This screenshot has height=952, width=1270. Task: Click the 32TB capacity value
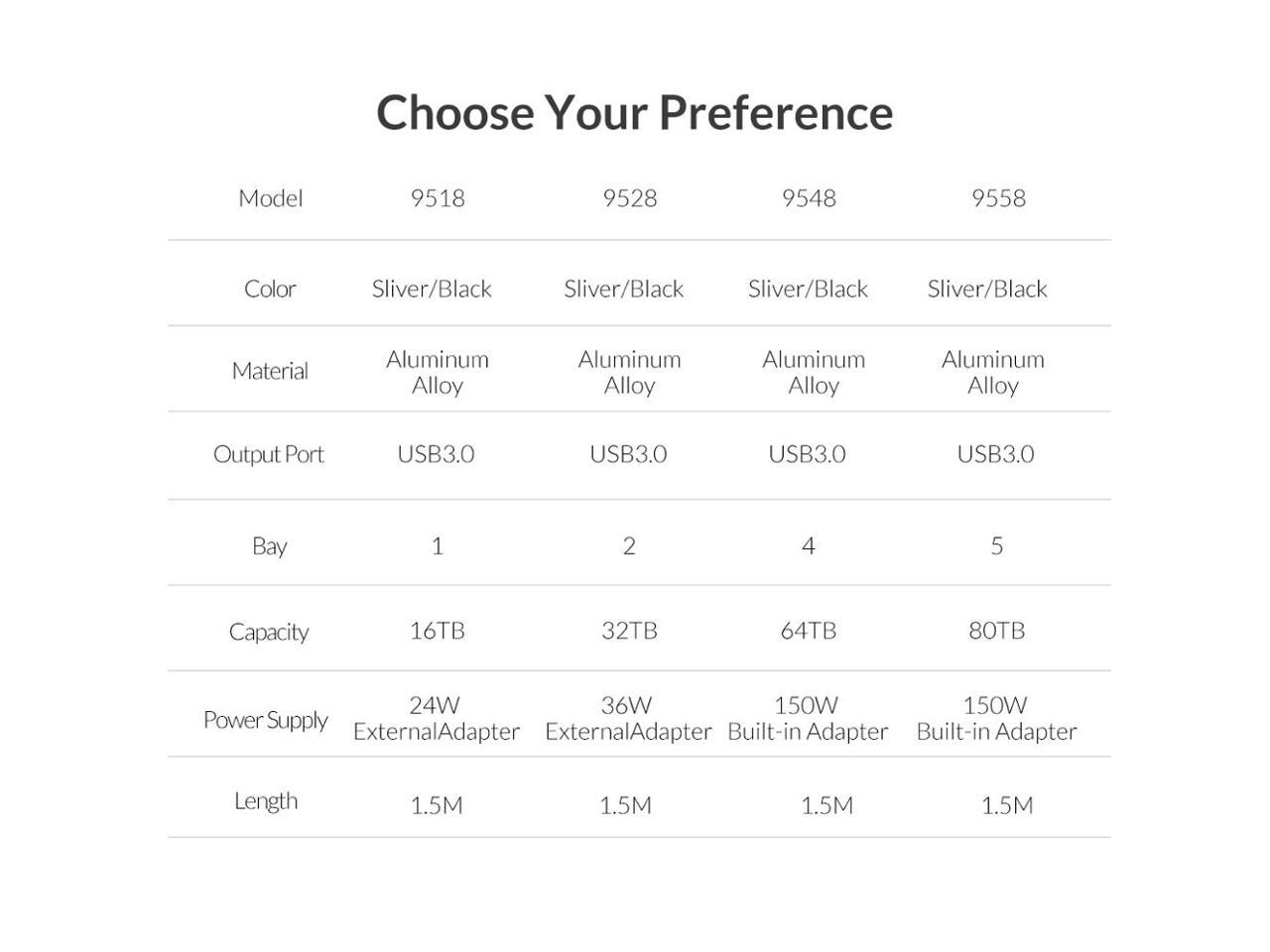[629, 631]
